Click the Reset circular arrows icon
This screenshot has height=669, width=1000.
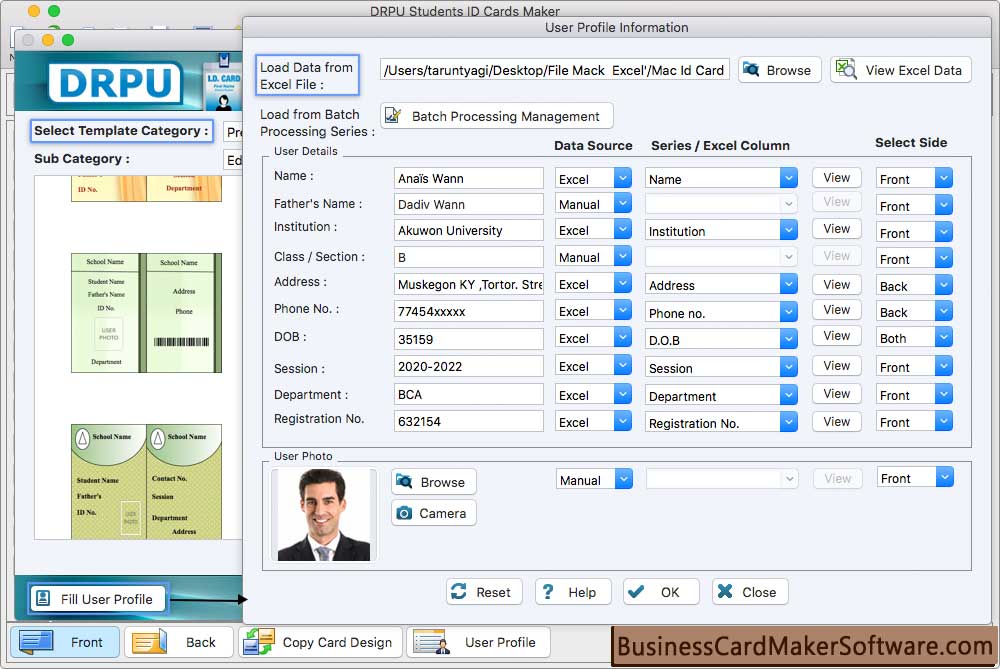(459, 591)
